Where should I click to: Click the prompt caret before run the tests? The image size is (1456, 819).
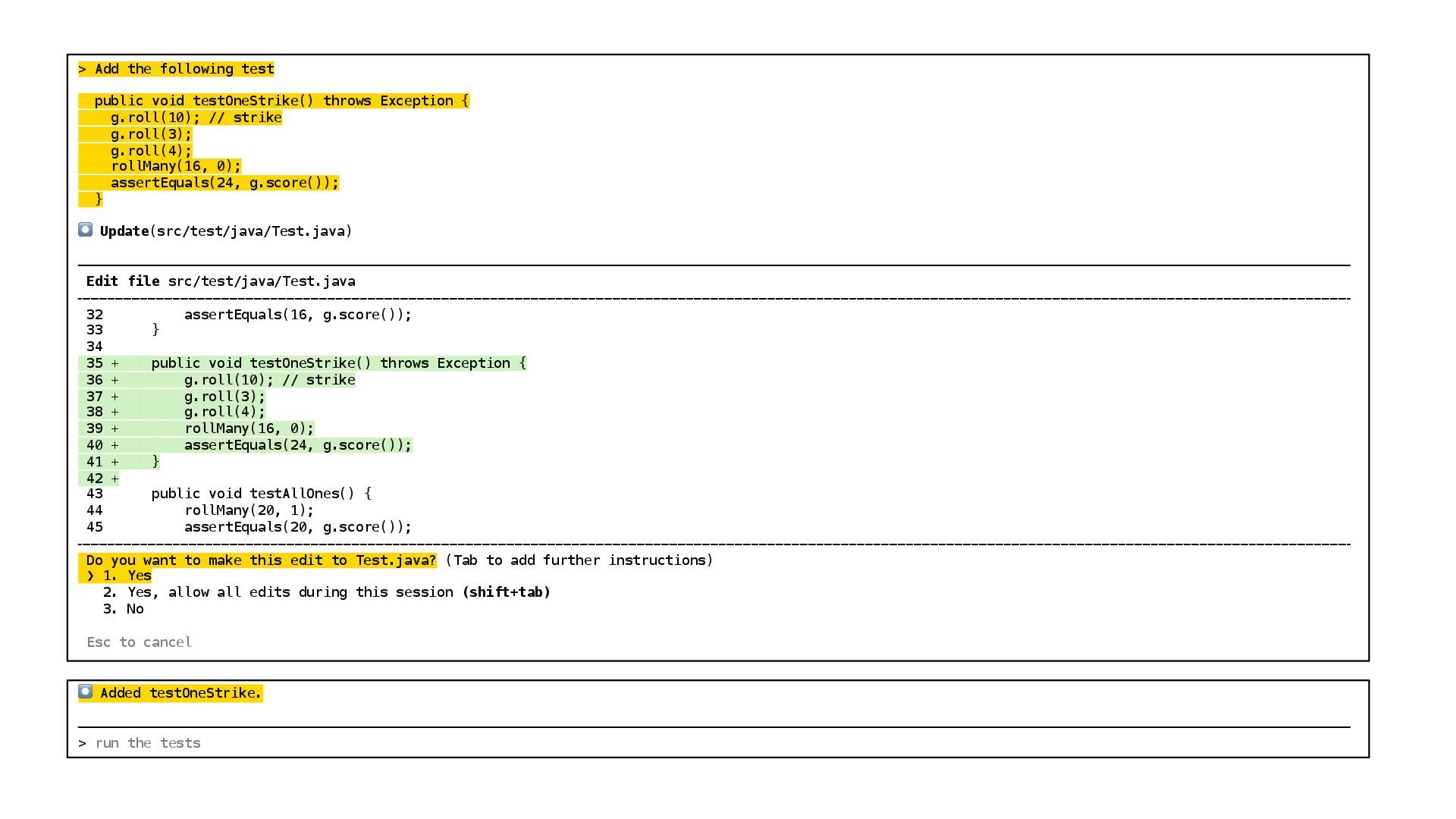click(x=83, y=743)
